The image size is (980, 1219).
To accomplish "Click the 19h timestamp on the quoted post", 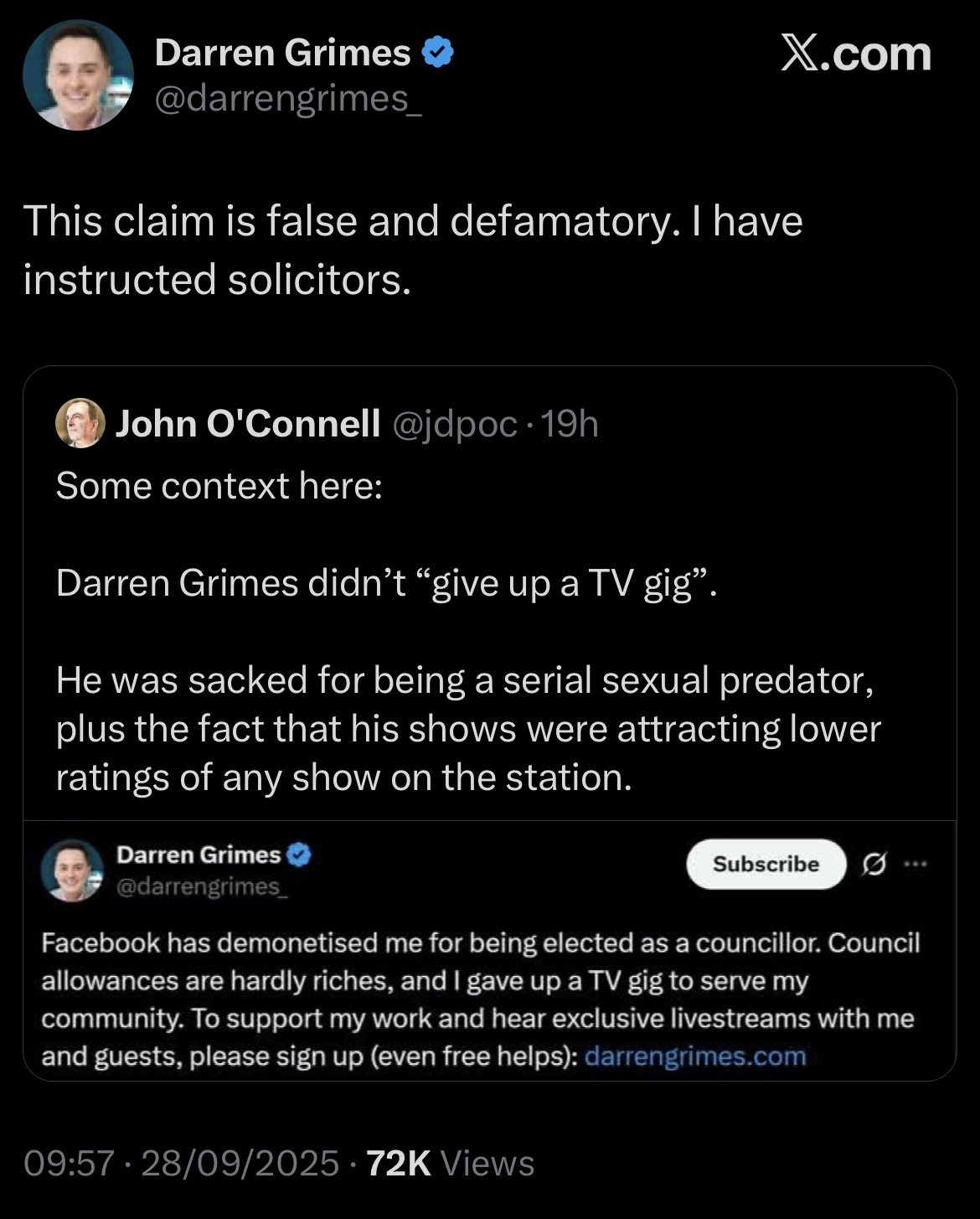I will tap(570, 424).
